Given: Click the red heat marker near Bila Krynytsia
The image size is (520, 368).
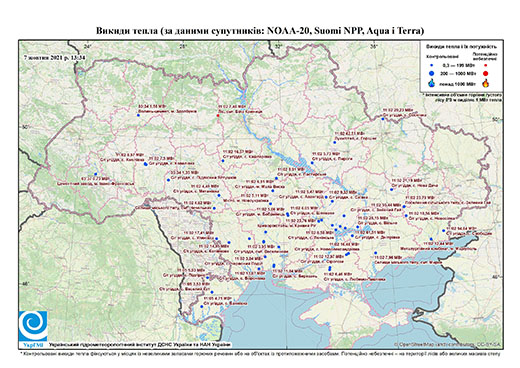Looking at the screenshot, I should click(218, 115).
